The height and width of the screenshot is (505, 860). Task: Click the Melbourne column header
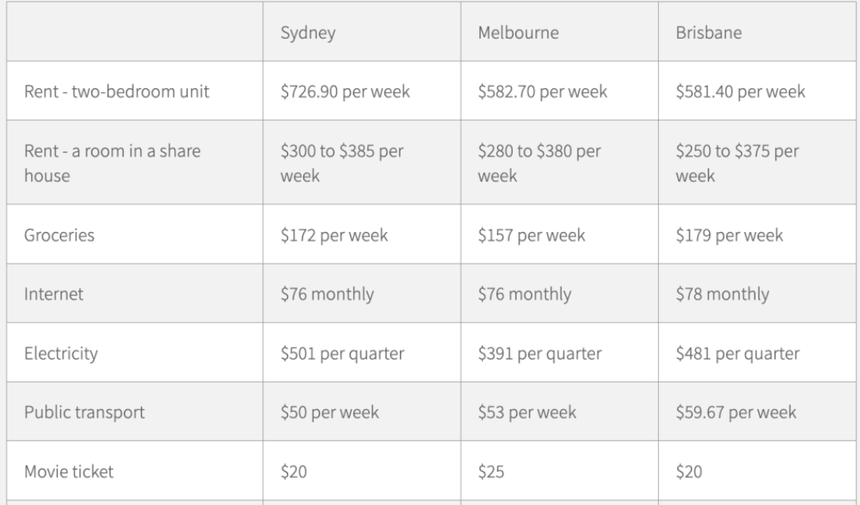(518, 32)
